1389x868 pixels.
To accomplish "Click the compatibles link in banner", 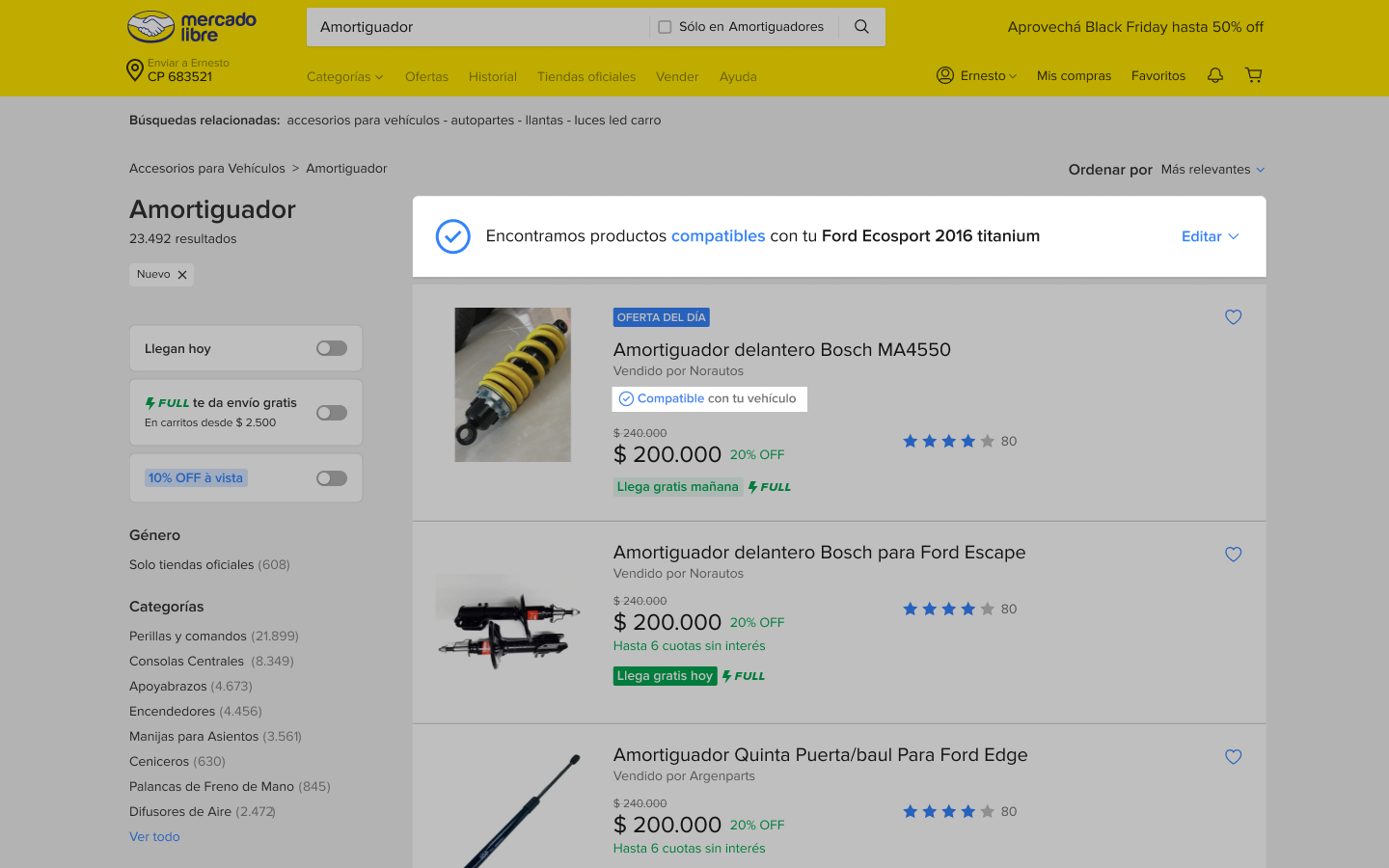I will [x=718, y=236].
